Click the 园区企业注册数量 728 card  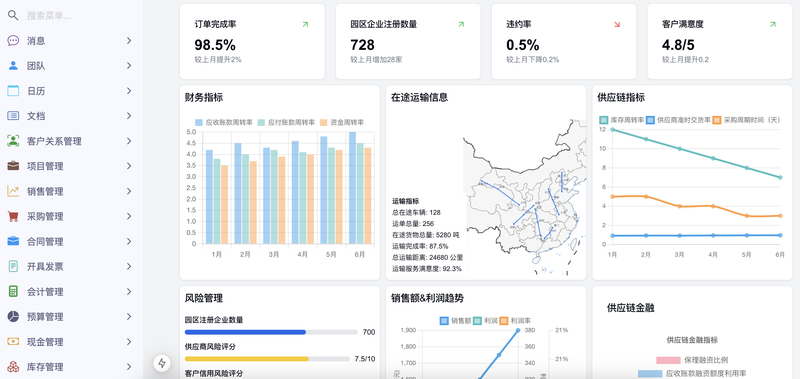point(408,41)
